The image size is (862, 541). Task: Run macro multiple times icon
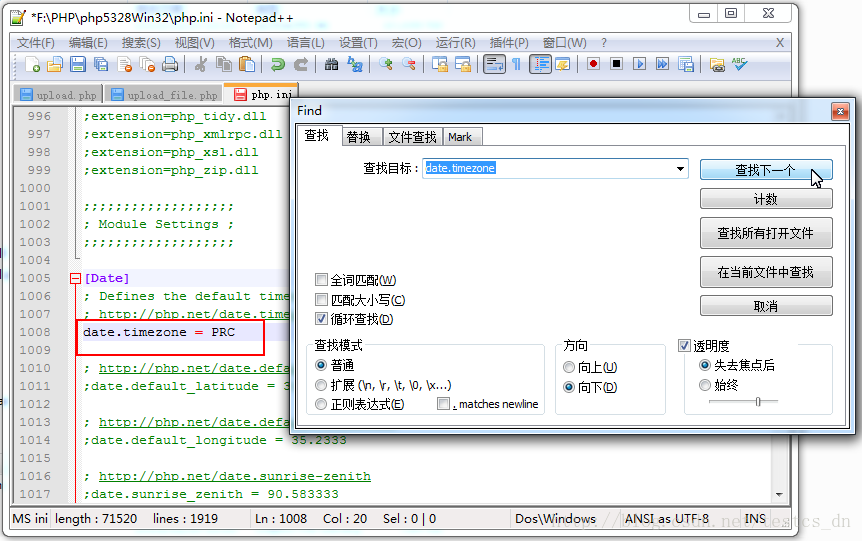662,64
